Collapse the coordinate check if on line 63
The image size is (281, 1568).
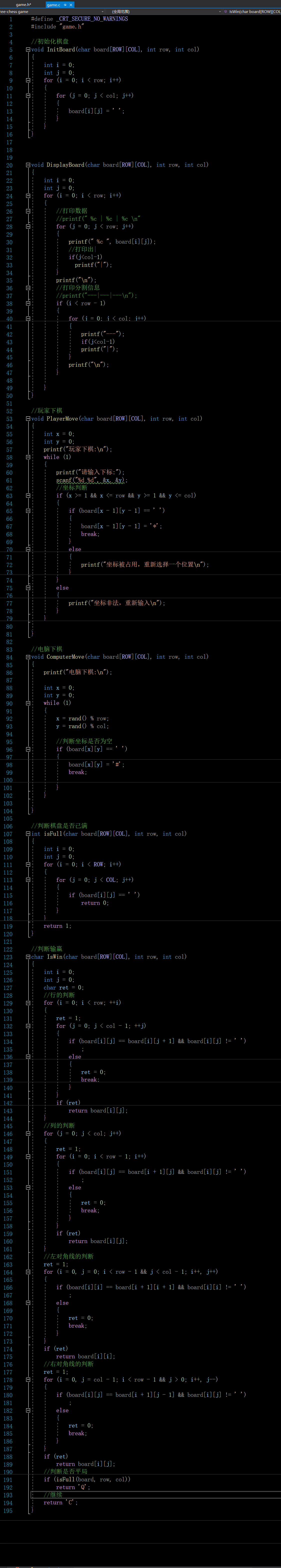[x=28, y=495]
